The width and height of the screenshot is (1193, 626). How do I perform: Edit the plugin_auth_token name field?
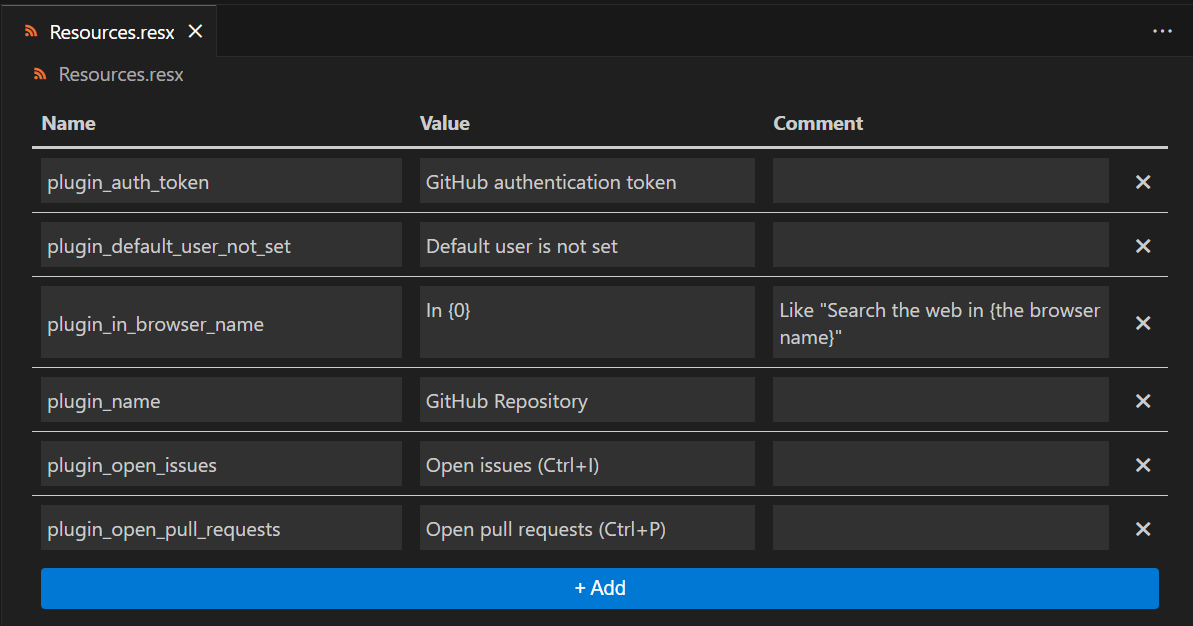click(221, 182)
